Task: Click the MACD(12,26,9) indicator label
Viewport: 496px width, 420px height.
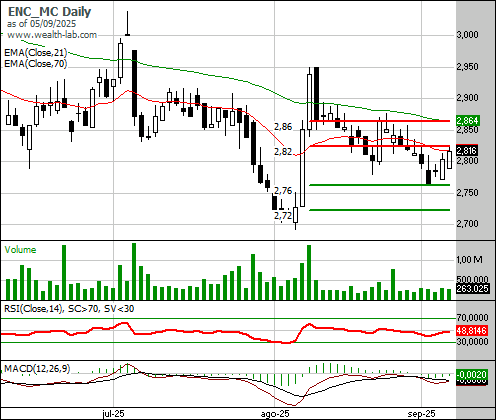Action: click(x=37, y=369)
